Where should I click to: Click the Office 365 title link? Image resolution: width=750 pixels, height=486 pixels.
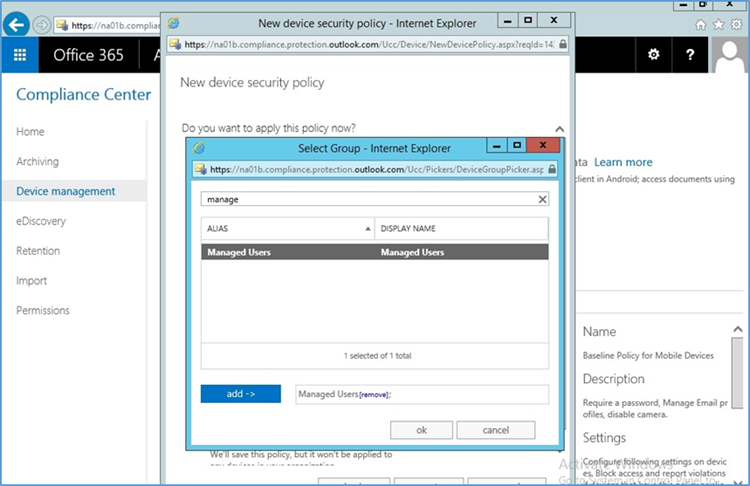(x=88, y=55)
